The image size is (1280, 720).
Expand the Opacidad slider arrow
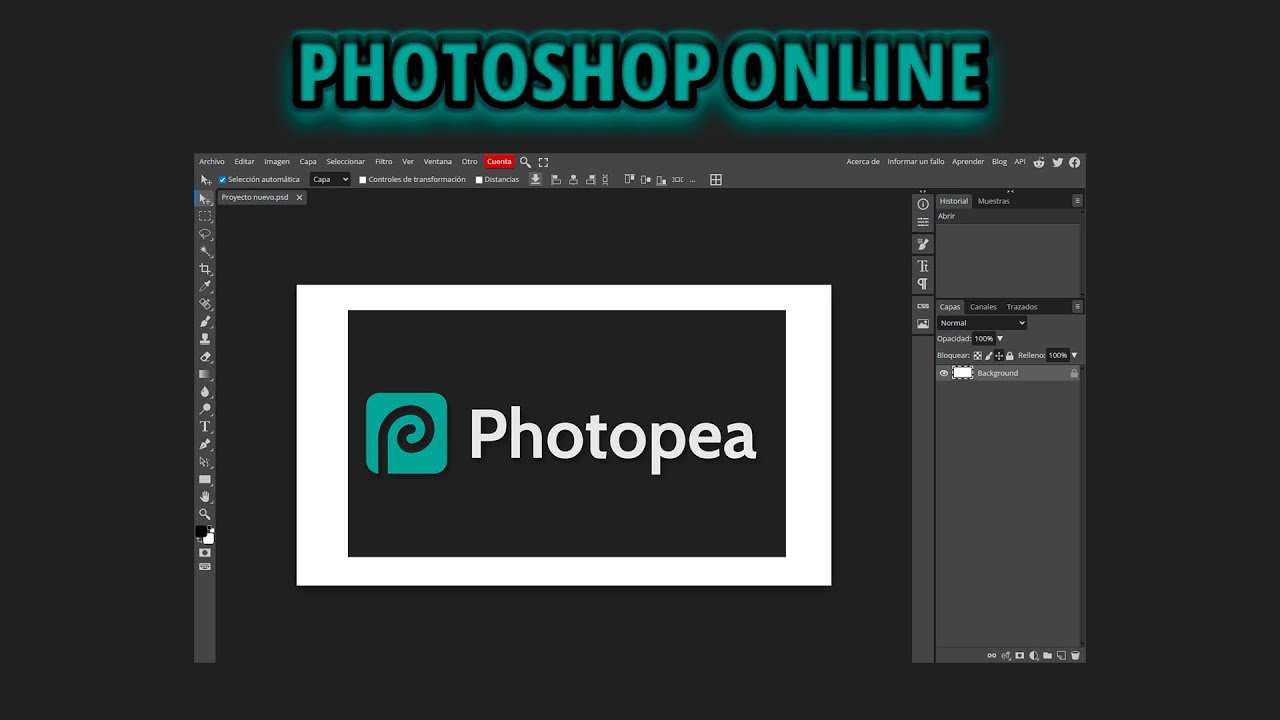click(1000, 339)
